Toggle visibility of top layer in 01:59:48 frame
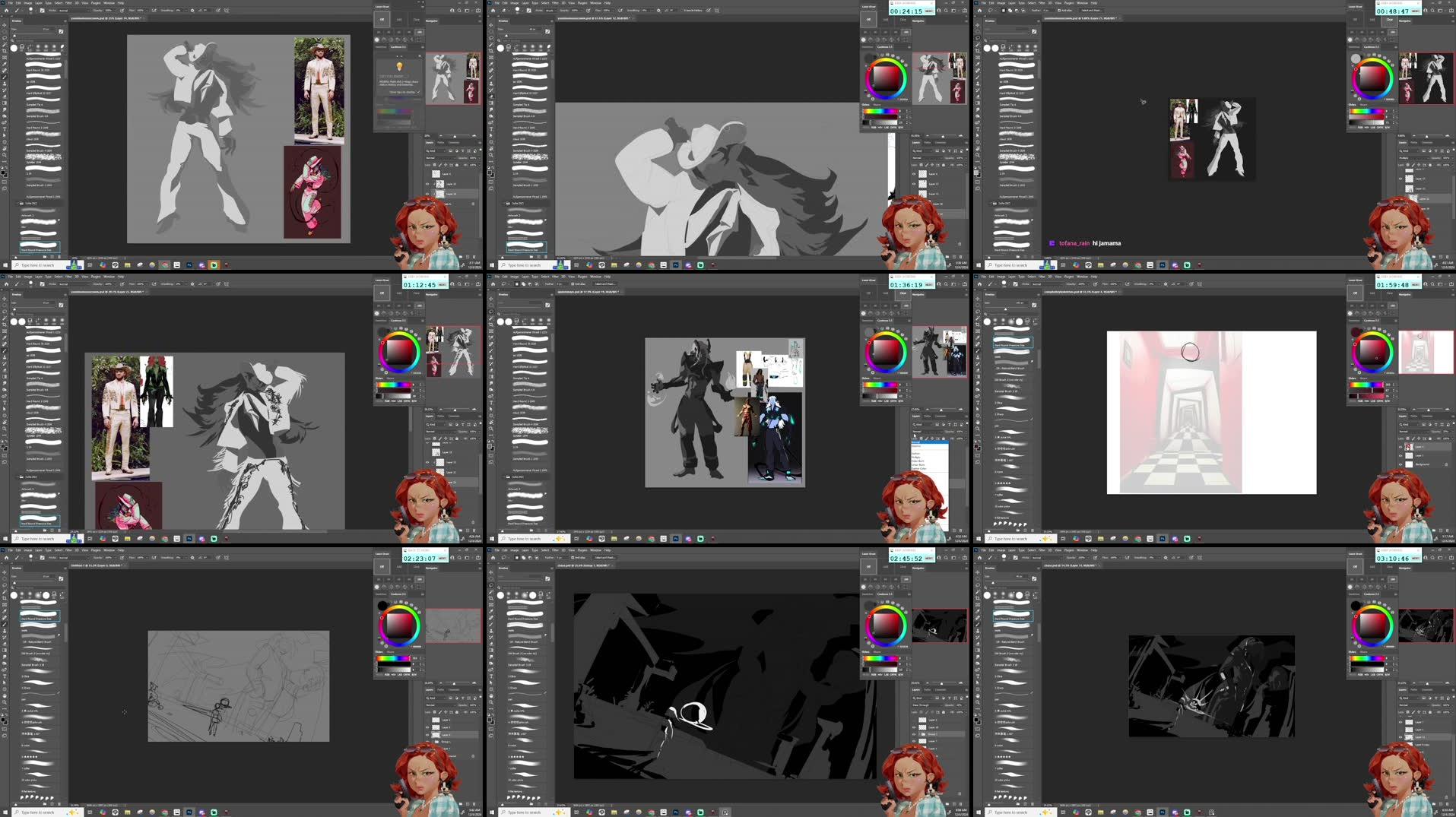This screenshot has height=817, width=1456. coord(1402,447)
